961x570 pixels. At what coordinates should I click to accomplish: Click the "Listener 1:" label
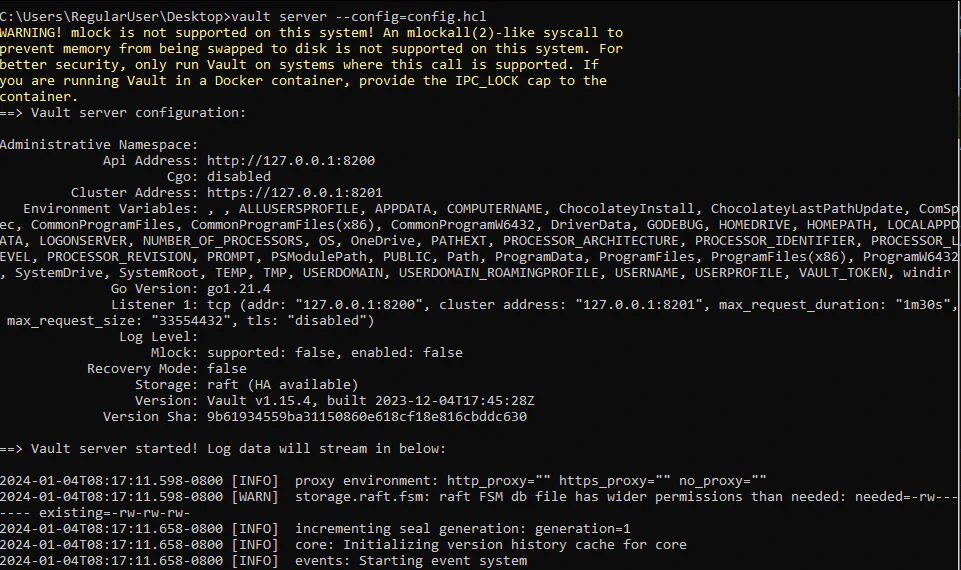tap(154, 304)
